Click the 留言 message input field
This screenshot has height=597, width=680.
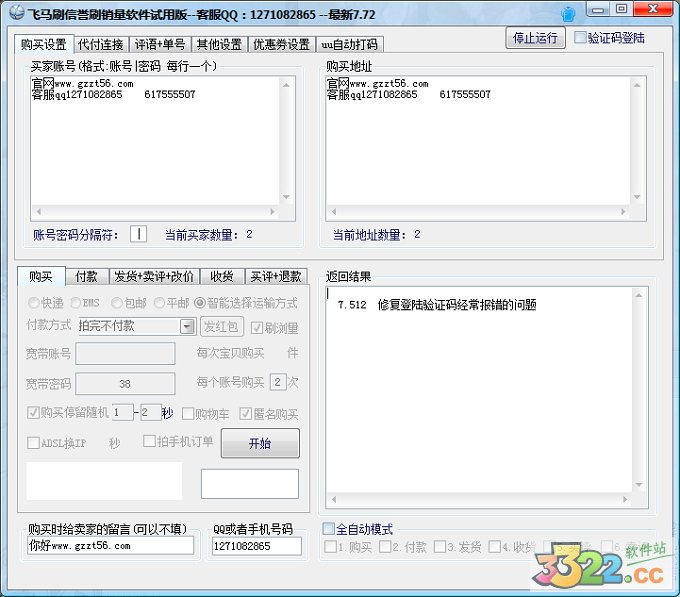point(111,545)
